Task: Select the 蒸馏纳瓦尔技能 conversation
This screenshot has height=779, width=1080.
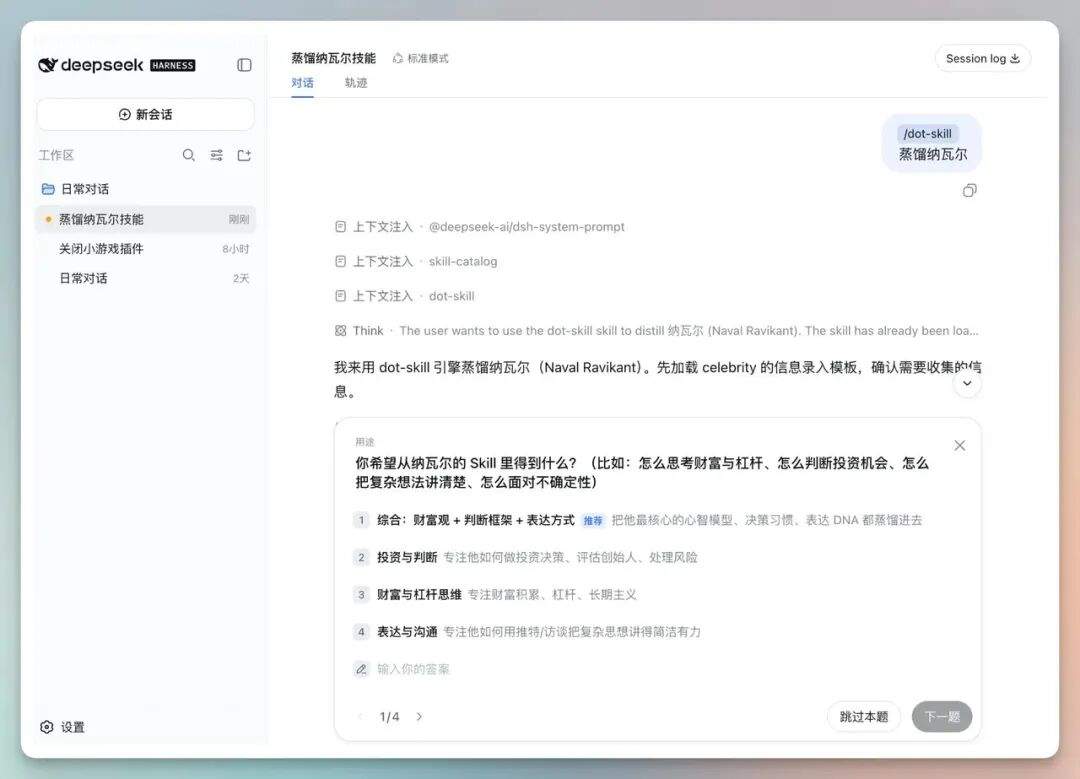Action: click(x=145, y=219)
